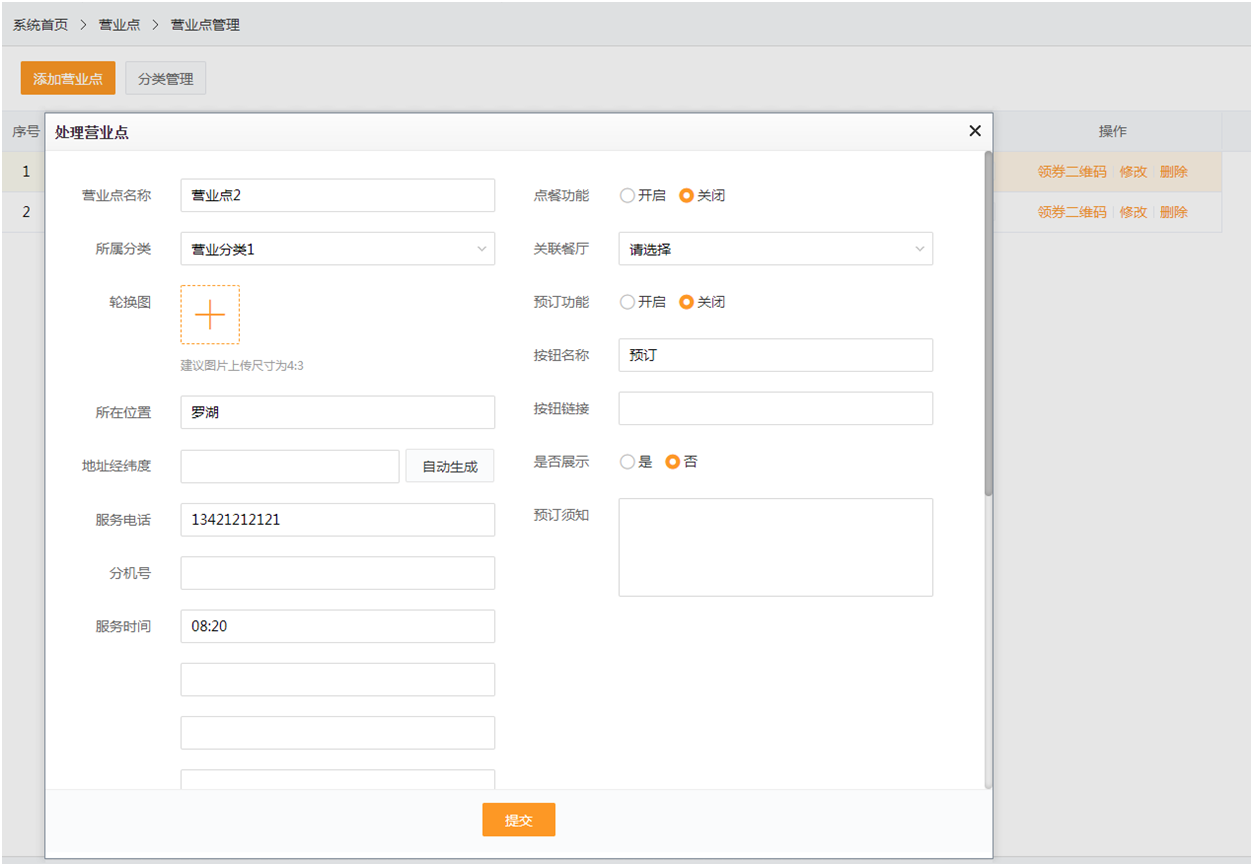Go to 系统首页 in breadcrumb
The image size is (1253, 866).
40,25
